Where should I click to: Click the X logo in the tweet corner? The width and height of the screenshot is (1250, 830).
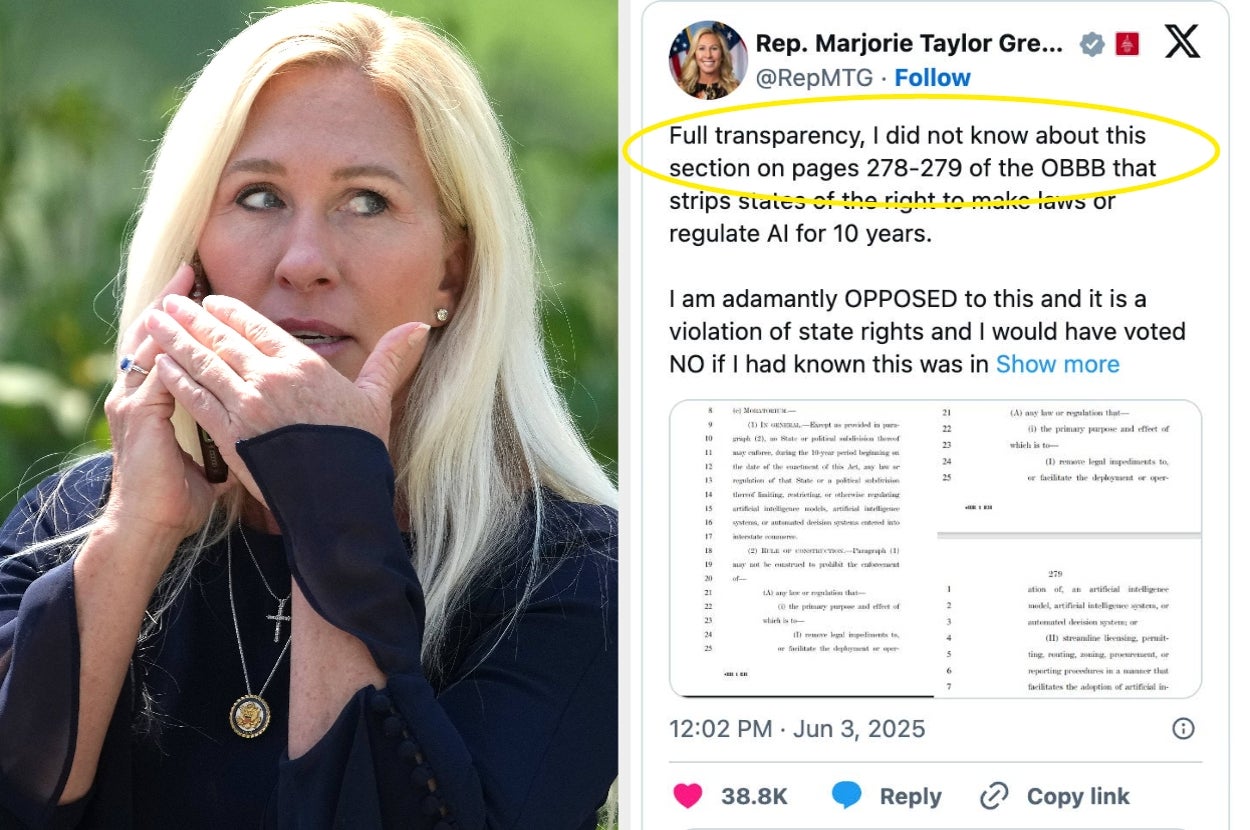(x=1182, y=42)
